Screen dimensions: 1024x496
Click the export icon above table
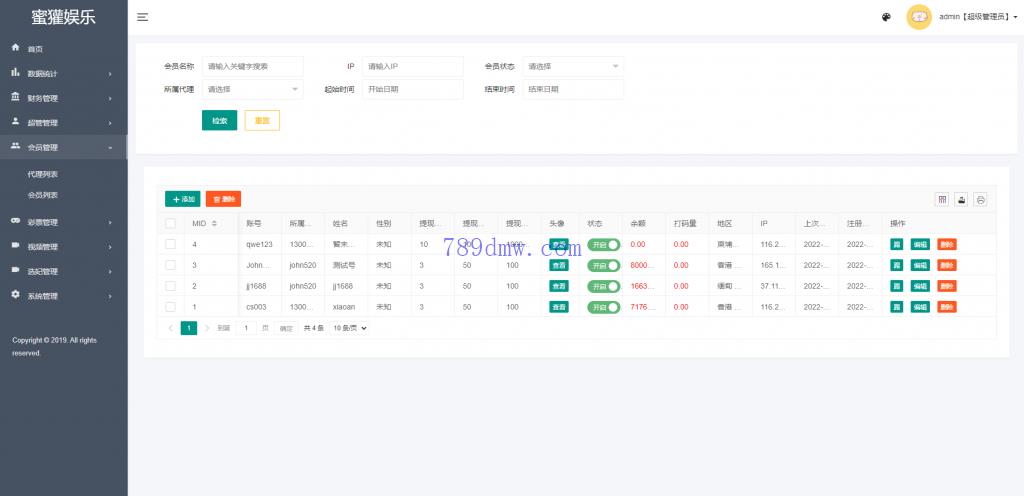pos(961,199)
